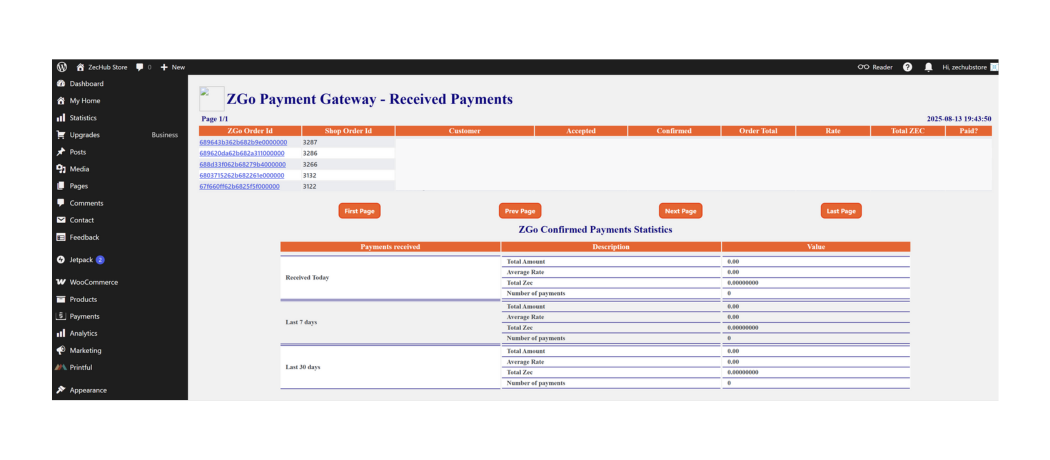Click the Page 1/1 indicator

click(x=215, y=119)
